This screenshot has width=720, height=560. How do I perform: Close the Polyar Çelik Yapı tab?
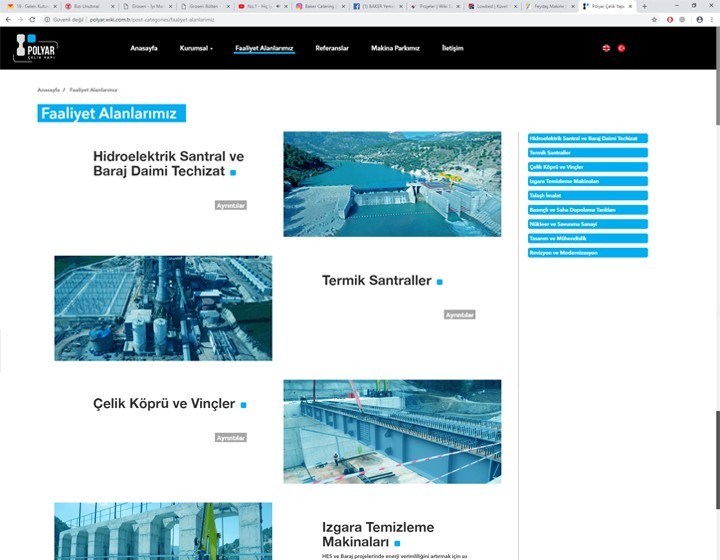630,6
